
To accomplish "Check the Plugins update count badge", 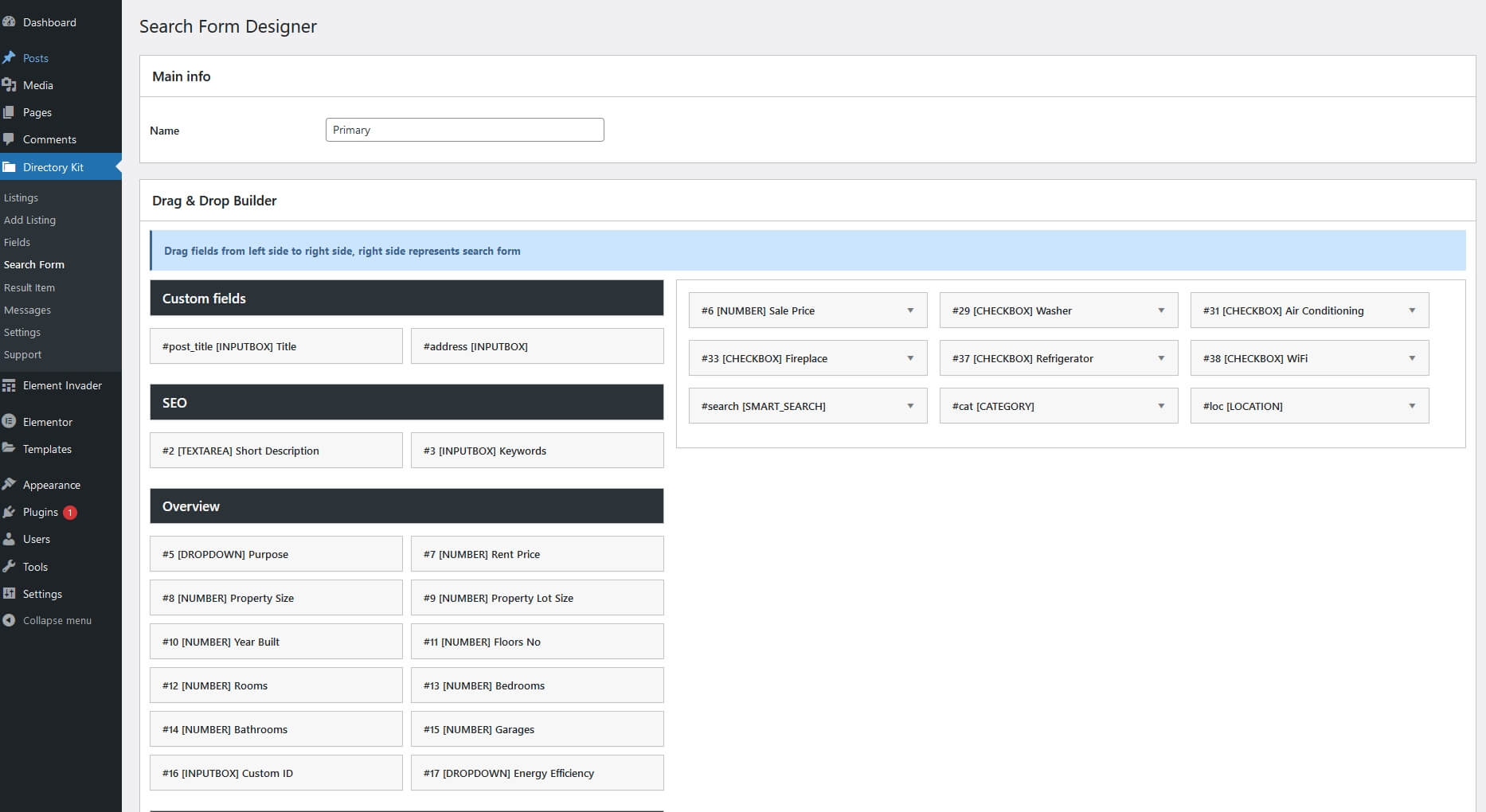I will 68,513.
